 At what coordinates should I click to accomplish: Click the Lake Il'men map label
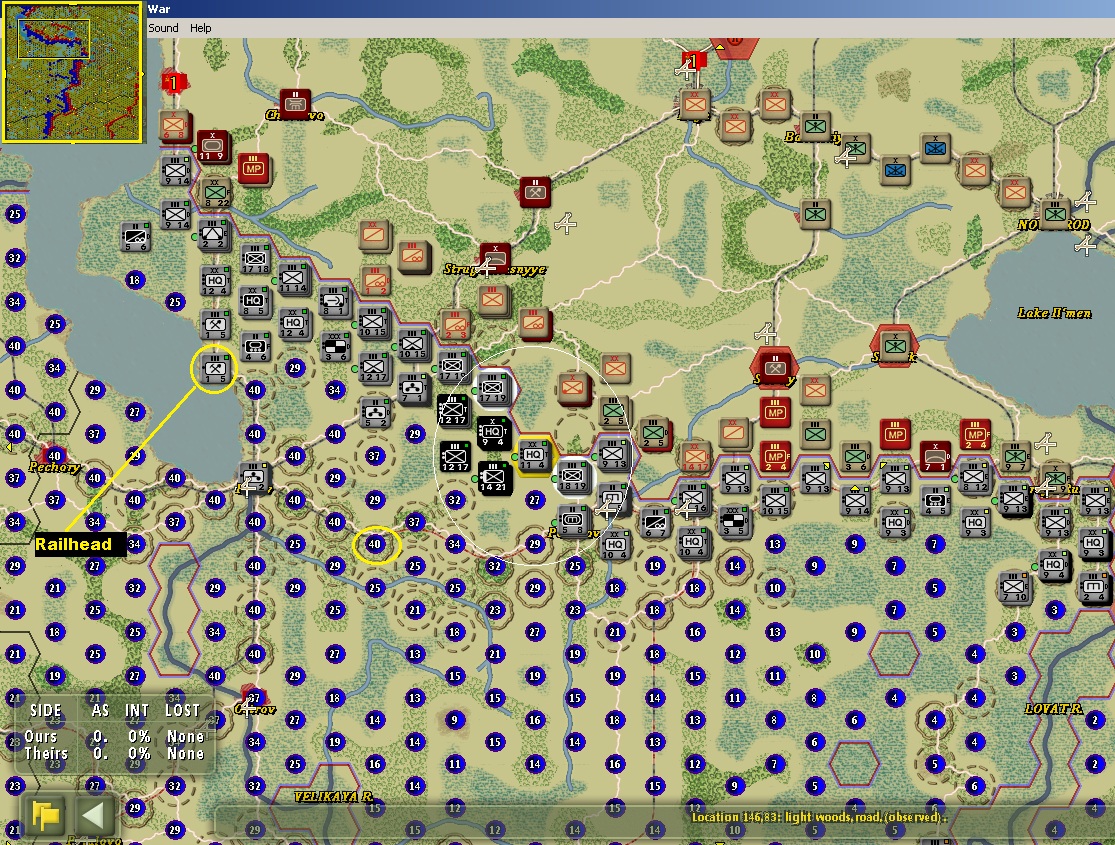tap(1053, 313)
